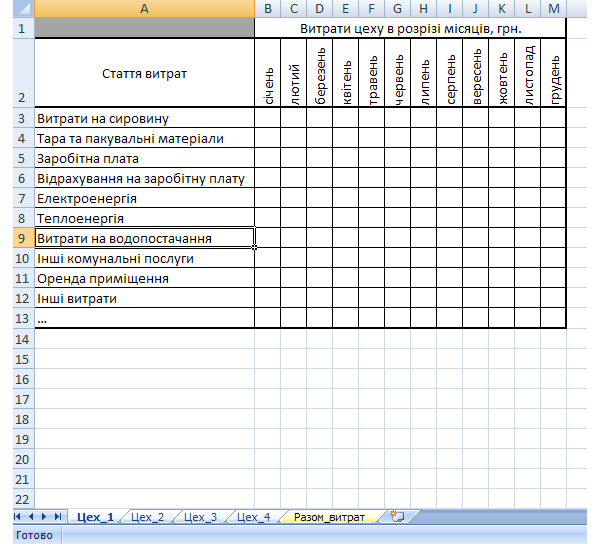Select cell 'Інші витрати'
Image resolution: width=600 pixels, height=544 pixels.
pyautogui.click(x=144, y=298)
